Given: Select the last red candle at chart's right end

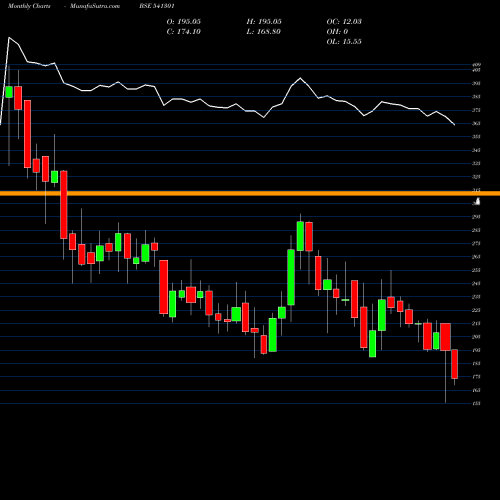Looking at the screenshot, I should (x=454, y=364).
